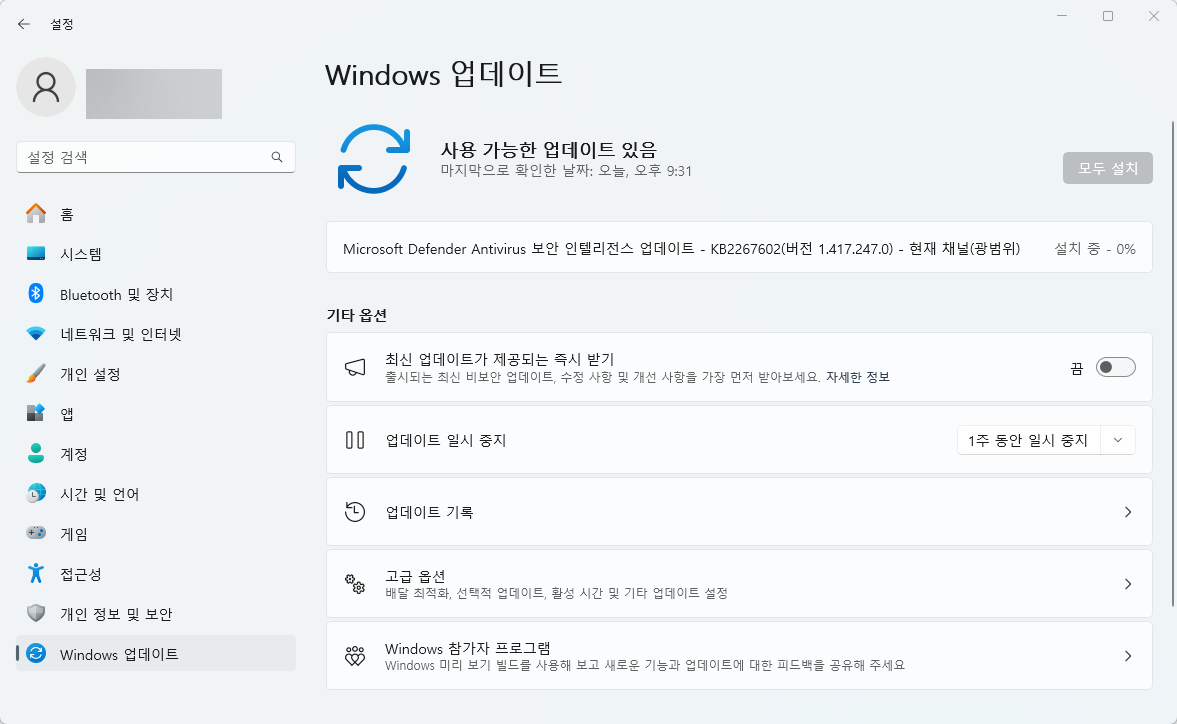Click the megaphone icon for 최신 업데이트

pyautogui.click(x=355, y=367)
